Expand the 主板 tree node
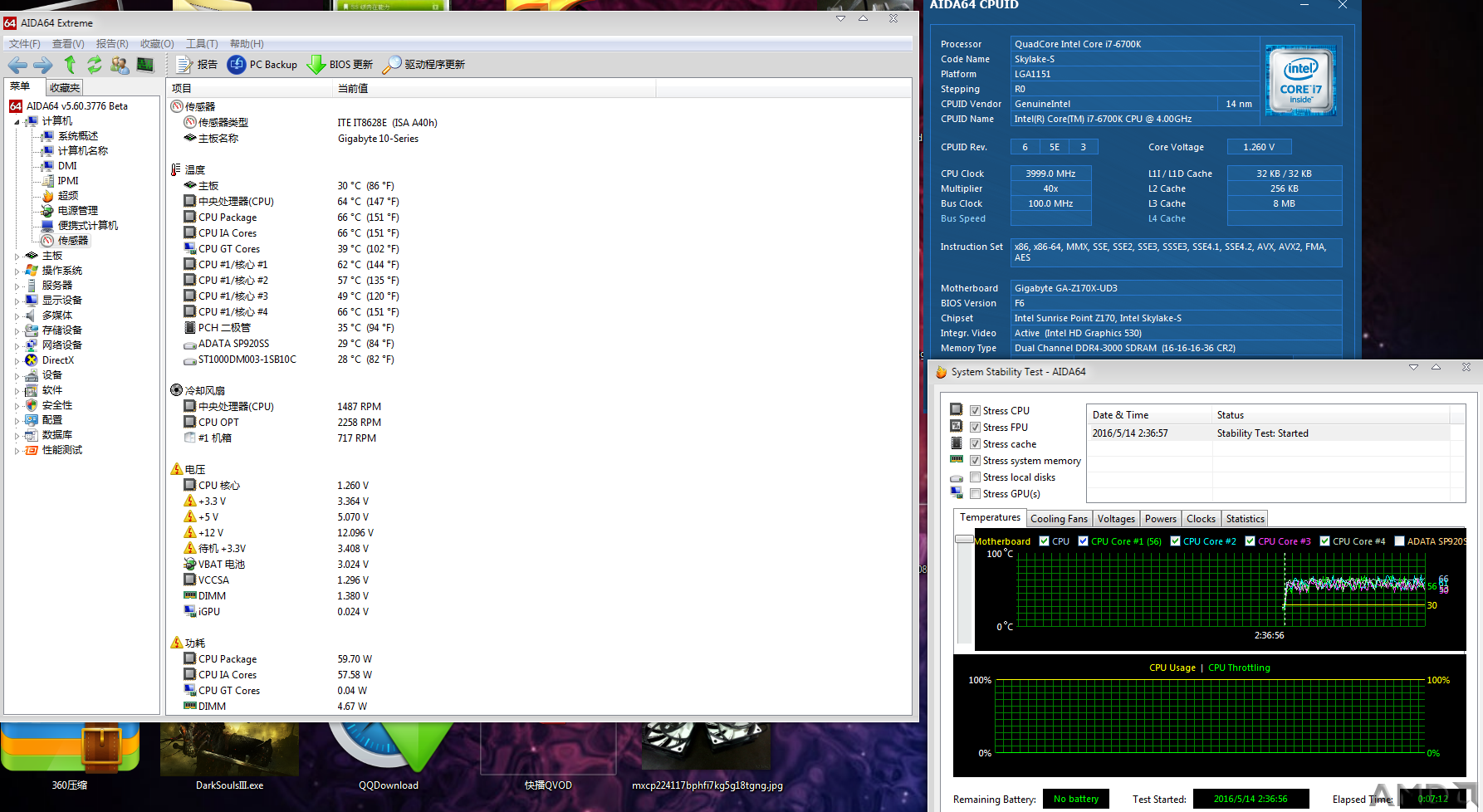The height and width of the screenshot is (812, 1483). tap(17, 257)
